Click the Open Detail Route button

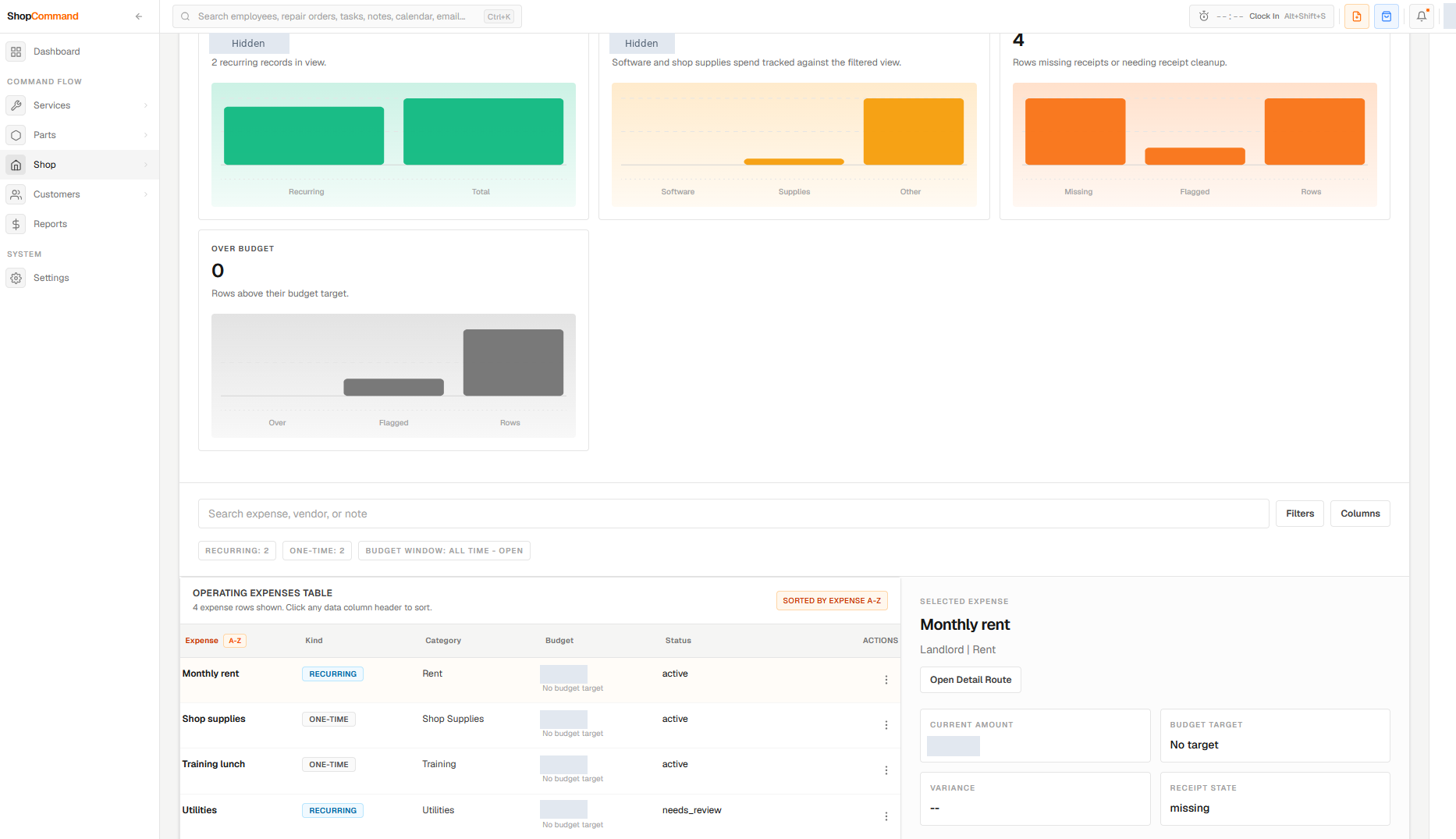[x=971, y=680]
